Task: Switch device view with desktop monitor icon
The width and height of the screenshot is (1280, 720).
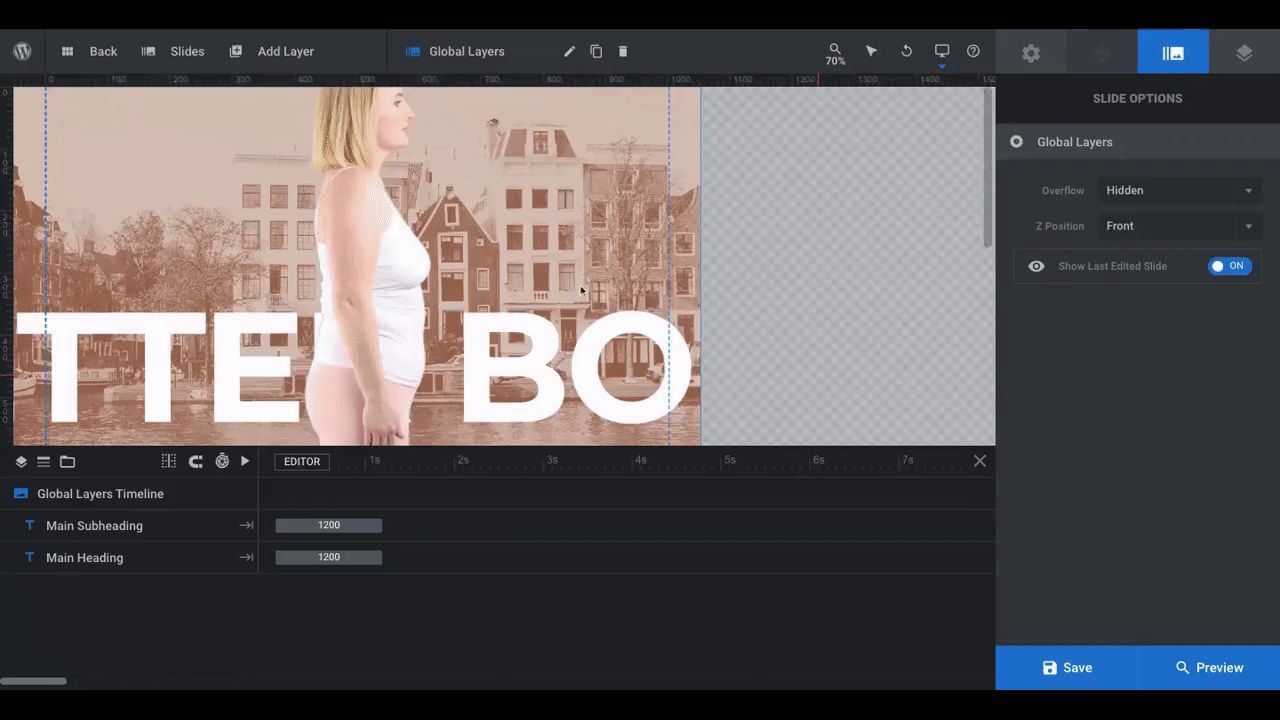Action: [x=941, y=51]
